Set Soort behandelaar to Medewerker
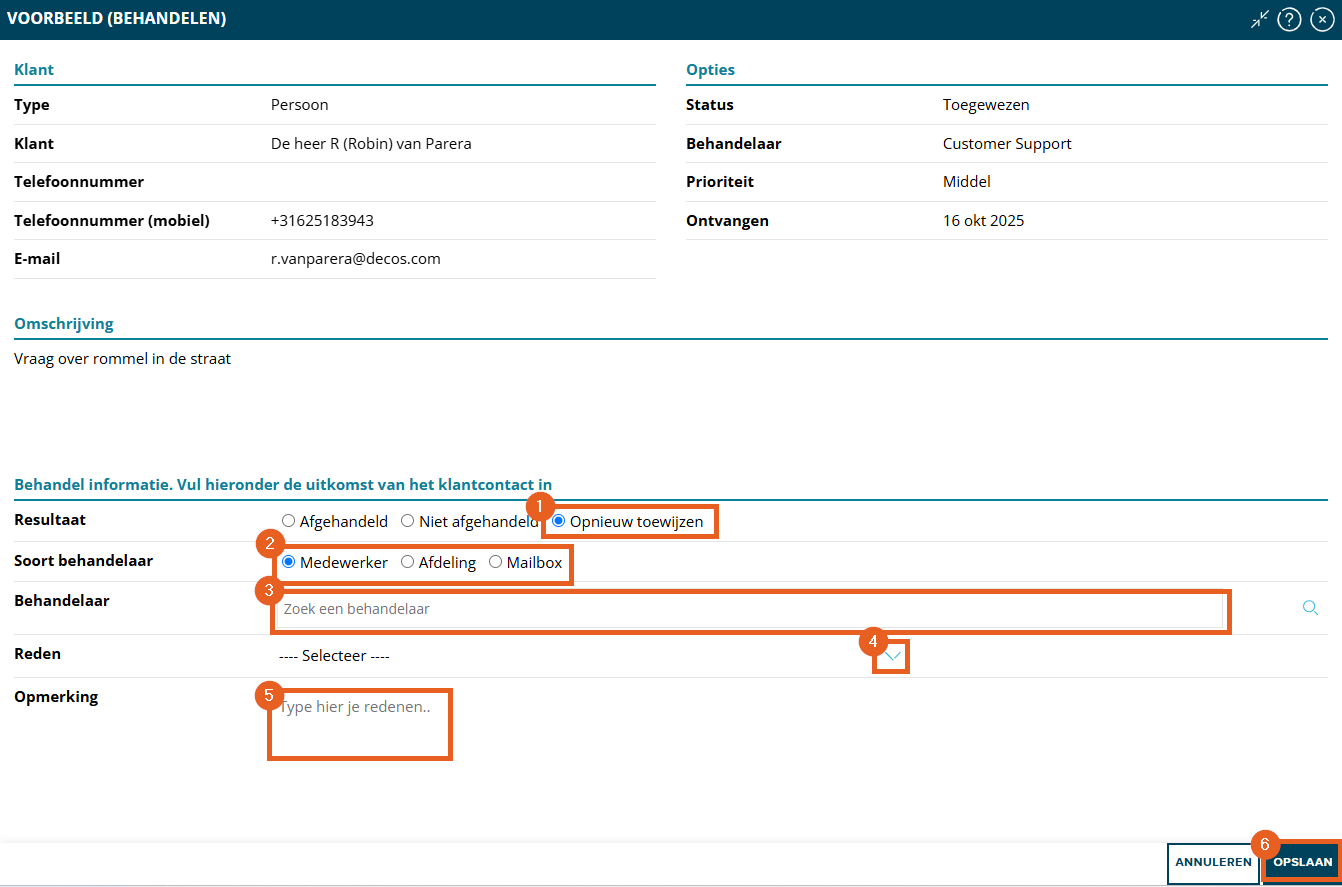This screenshot has width=1342, height=887. (x=289, y=563)
